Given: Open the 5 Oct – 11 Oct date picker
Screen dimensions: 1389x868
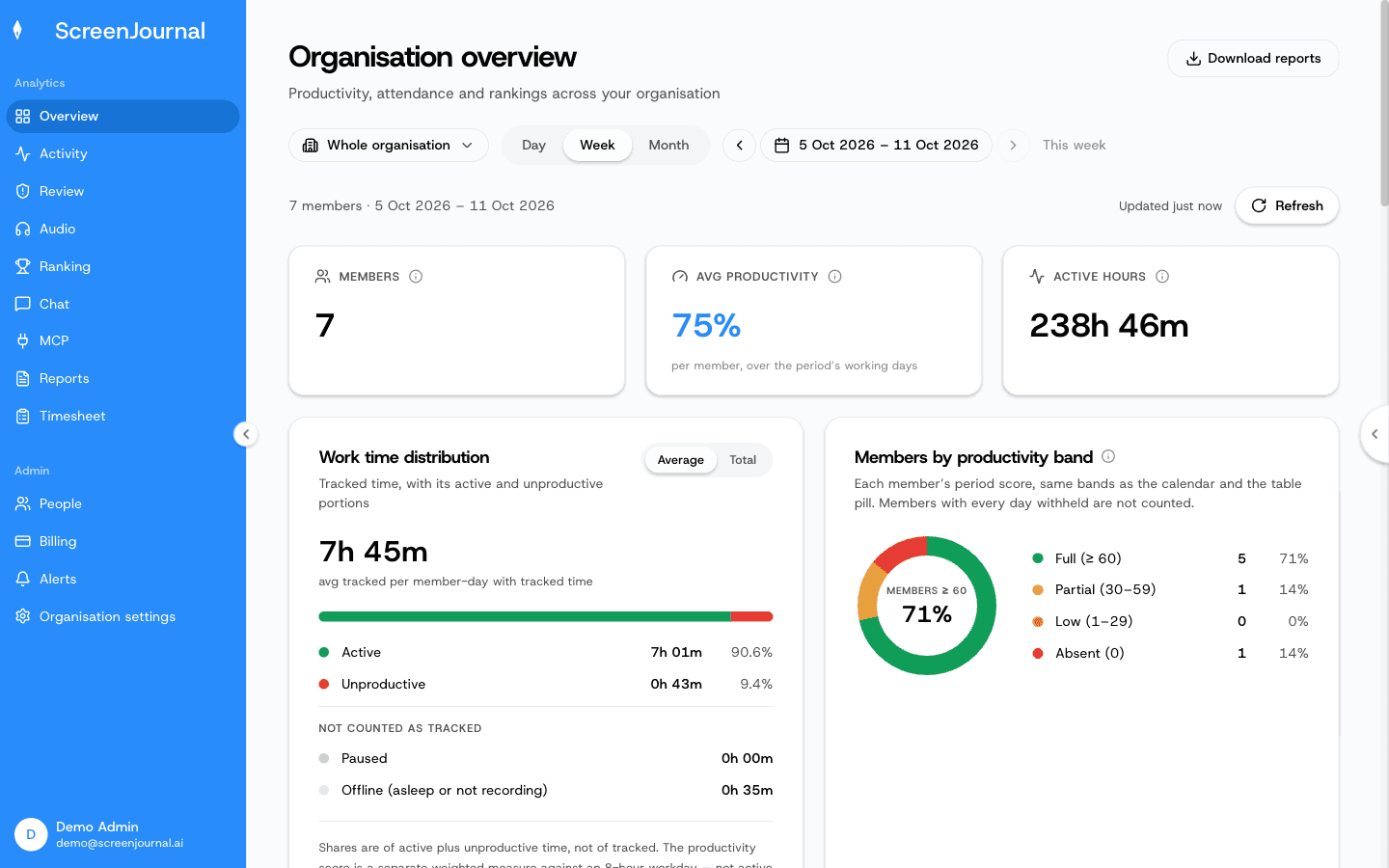Looking at the screenshot, I should tap(876, 146).
